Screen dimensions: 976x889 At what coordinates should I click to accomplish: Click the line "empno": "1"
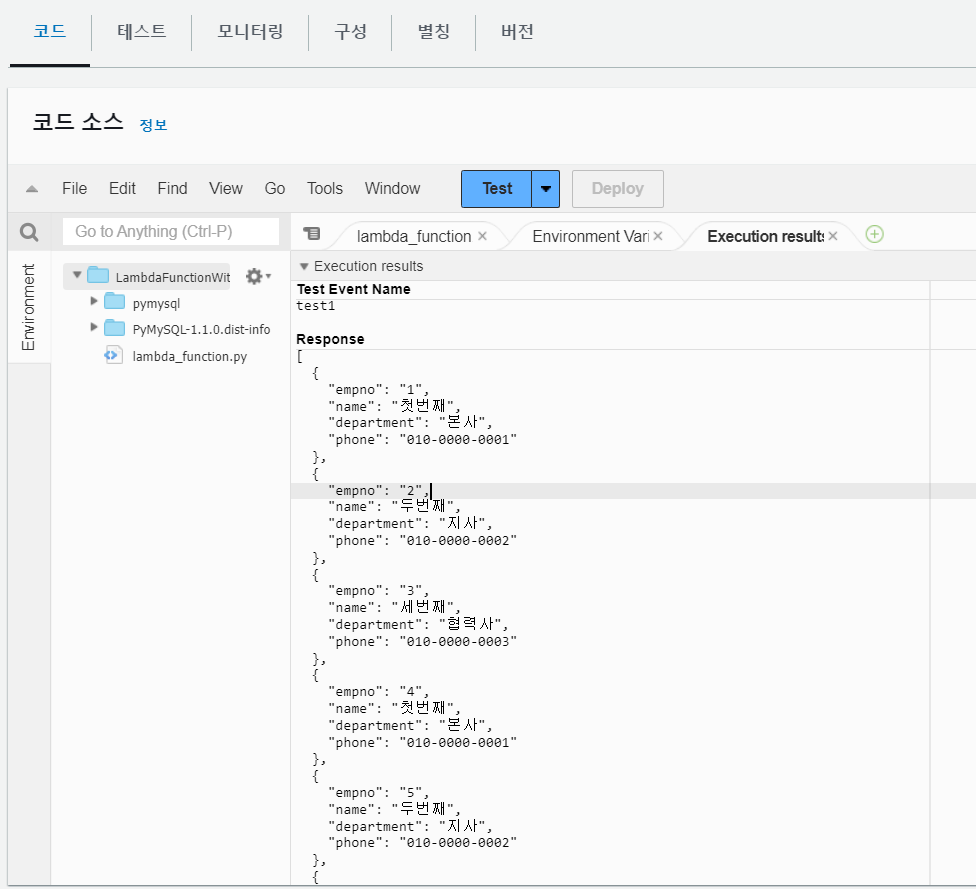click(378, 390)
